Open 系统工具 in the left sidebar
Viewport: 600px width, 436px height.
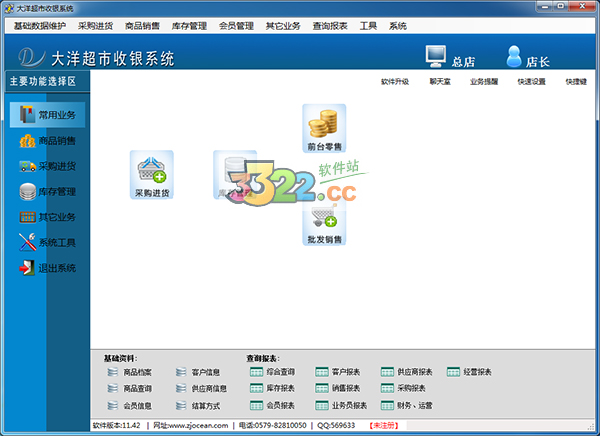point(47,242)
